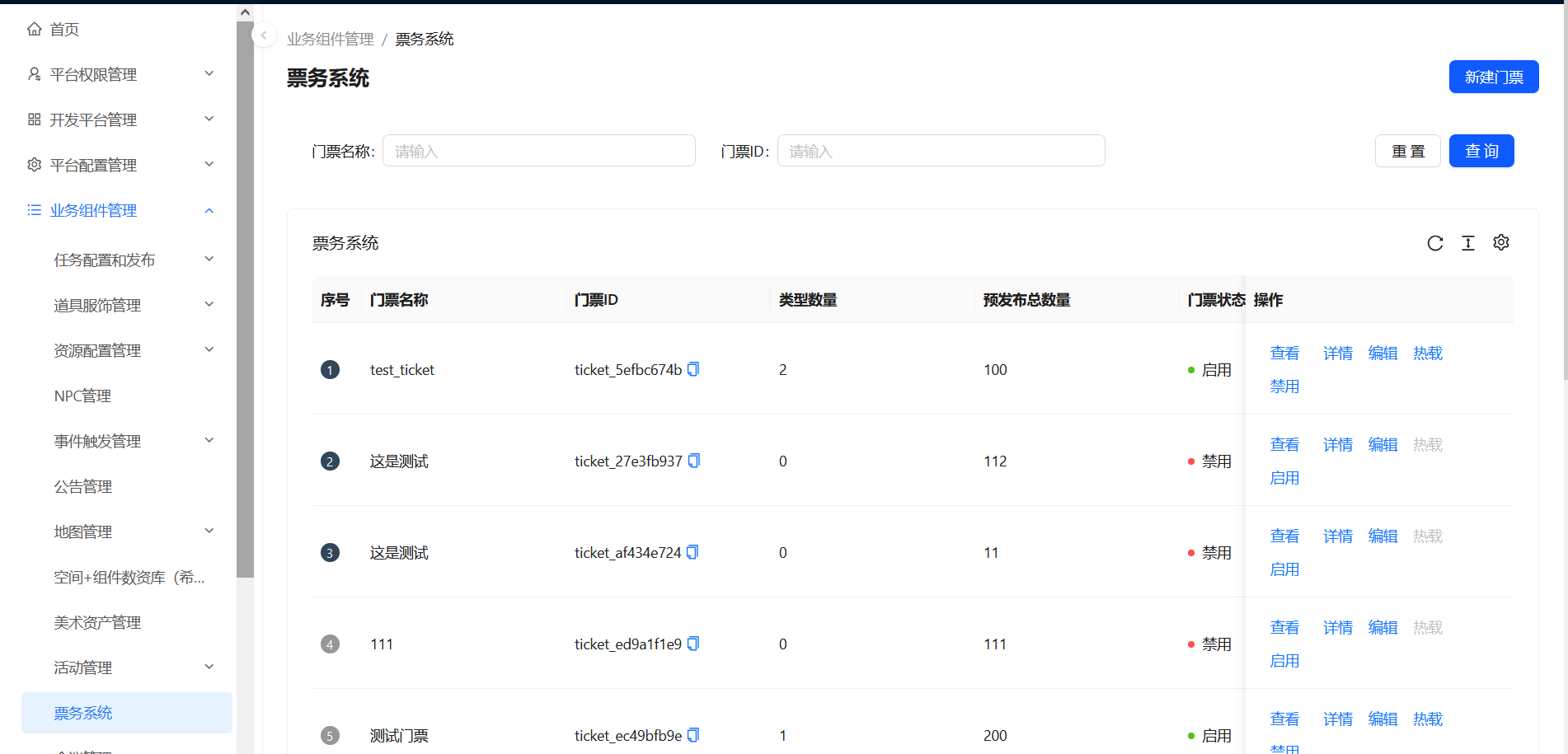This screenshot has height=754, width=1568.
Task: Click the 查询 button
Action: click(x=1481, y=151)
